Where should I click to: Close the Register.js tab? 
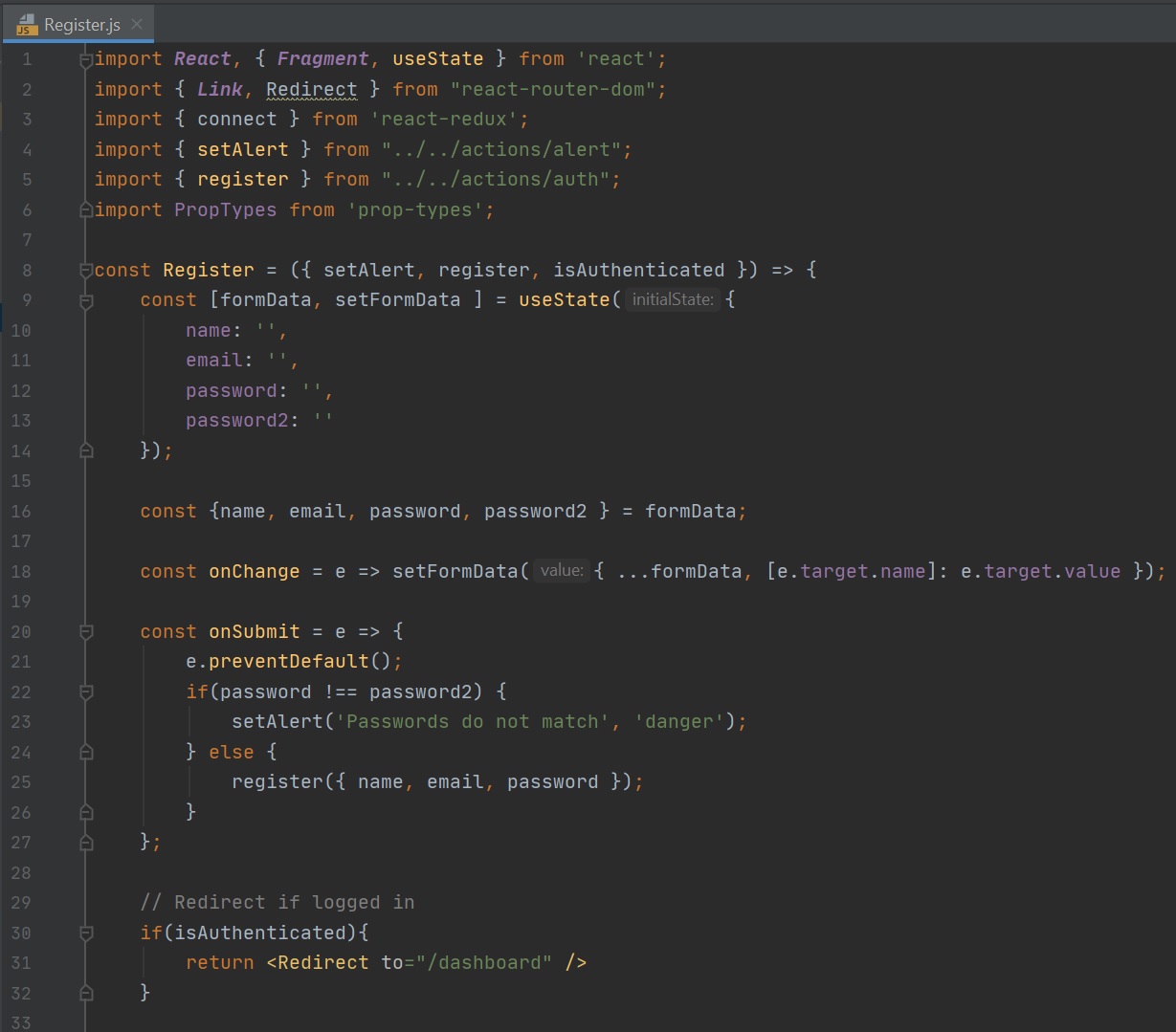pos(137,25)
